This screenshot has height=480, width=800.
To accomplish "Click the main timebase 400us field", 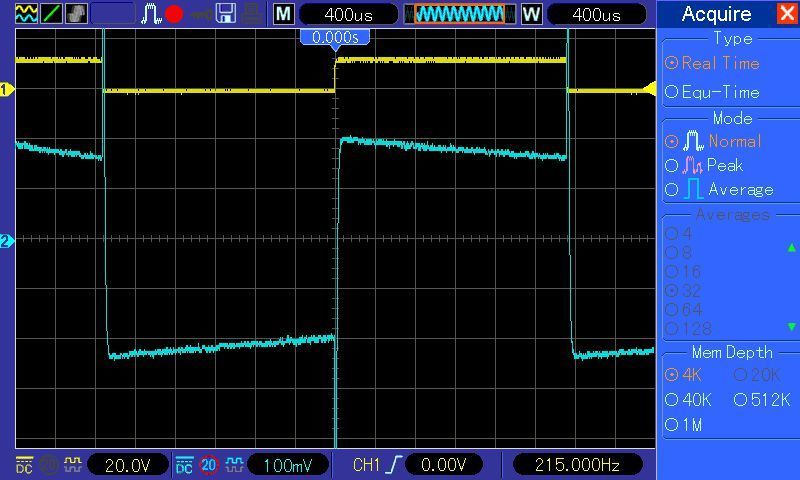I will pyautogui.click(x=348, y=14).
